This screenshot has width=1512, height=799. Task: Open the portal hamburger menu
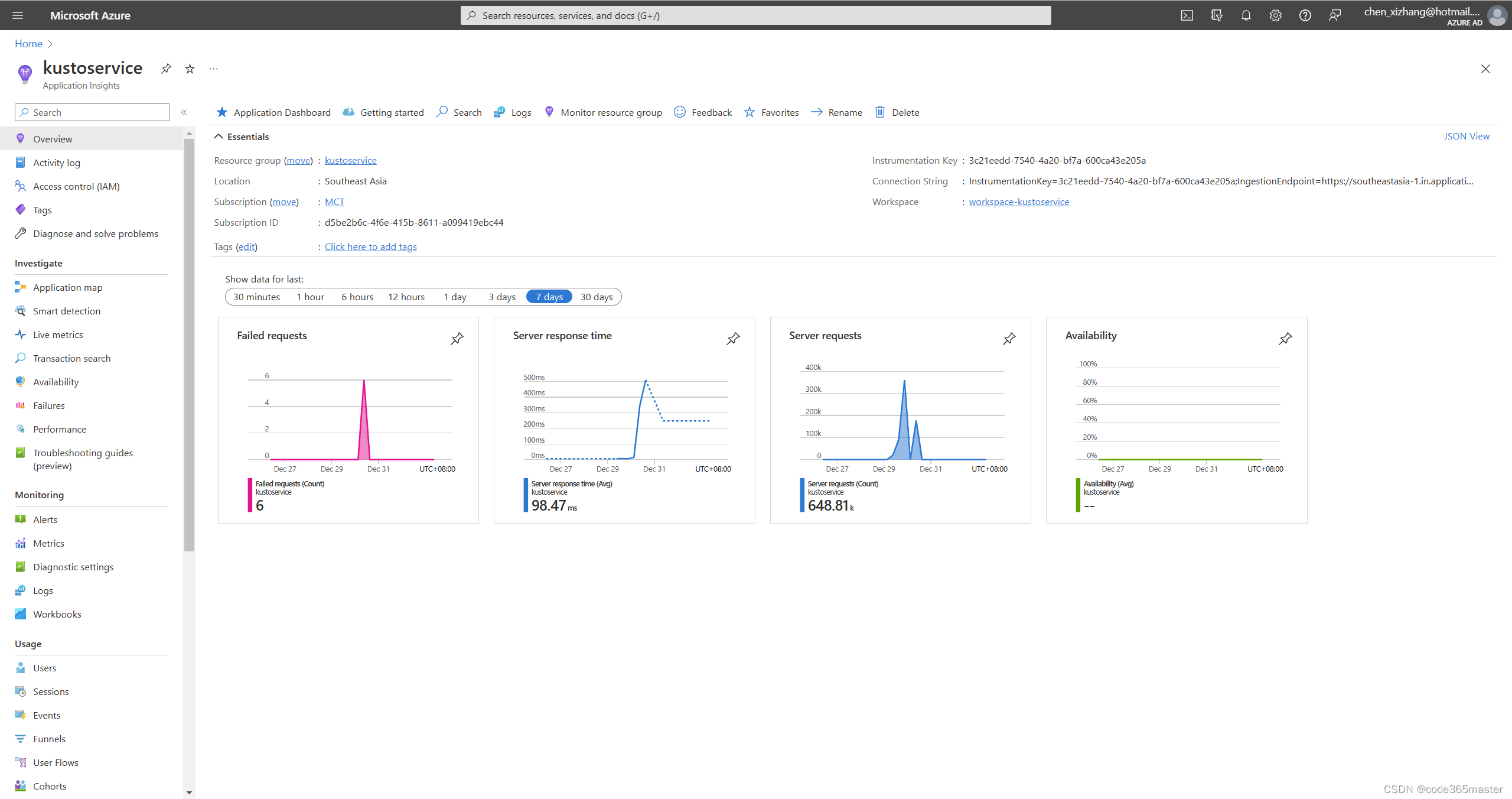tap(18, 15)
